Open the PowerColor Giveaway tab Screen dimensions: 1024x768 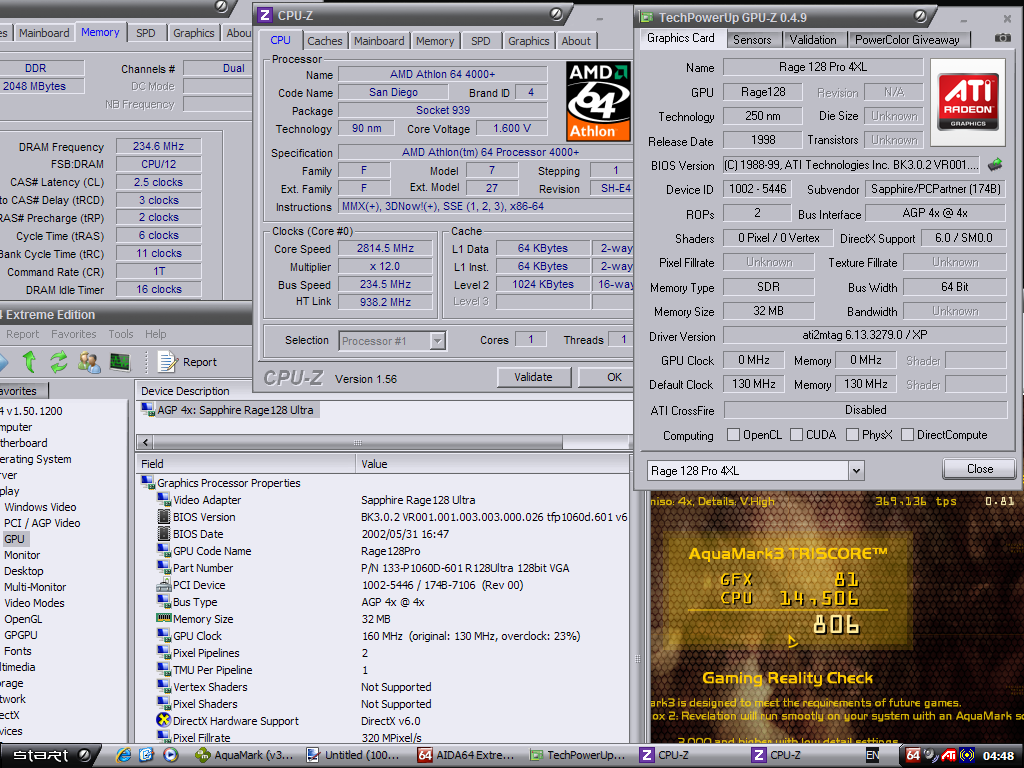[x=907, y=40]
